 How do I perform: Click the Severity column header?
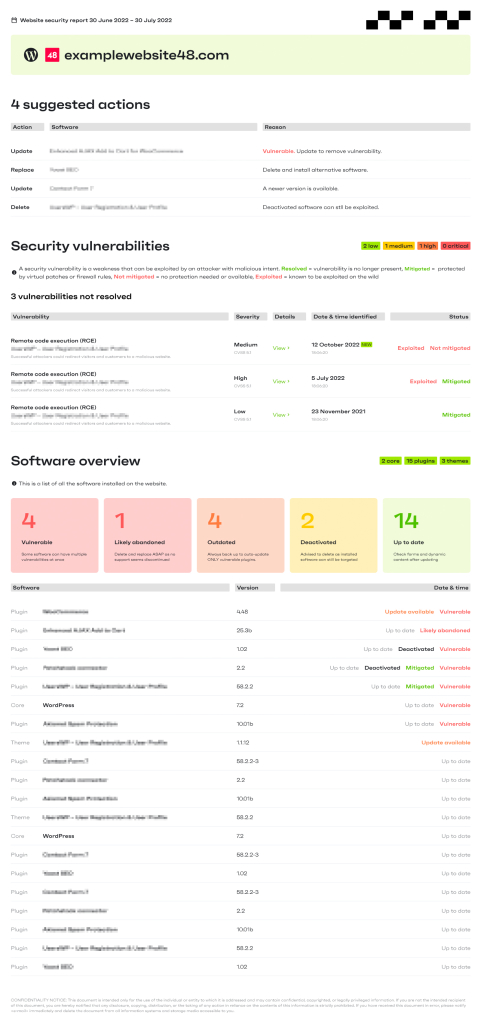[250, 317]
